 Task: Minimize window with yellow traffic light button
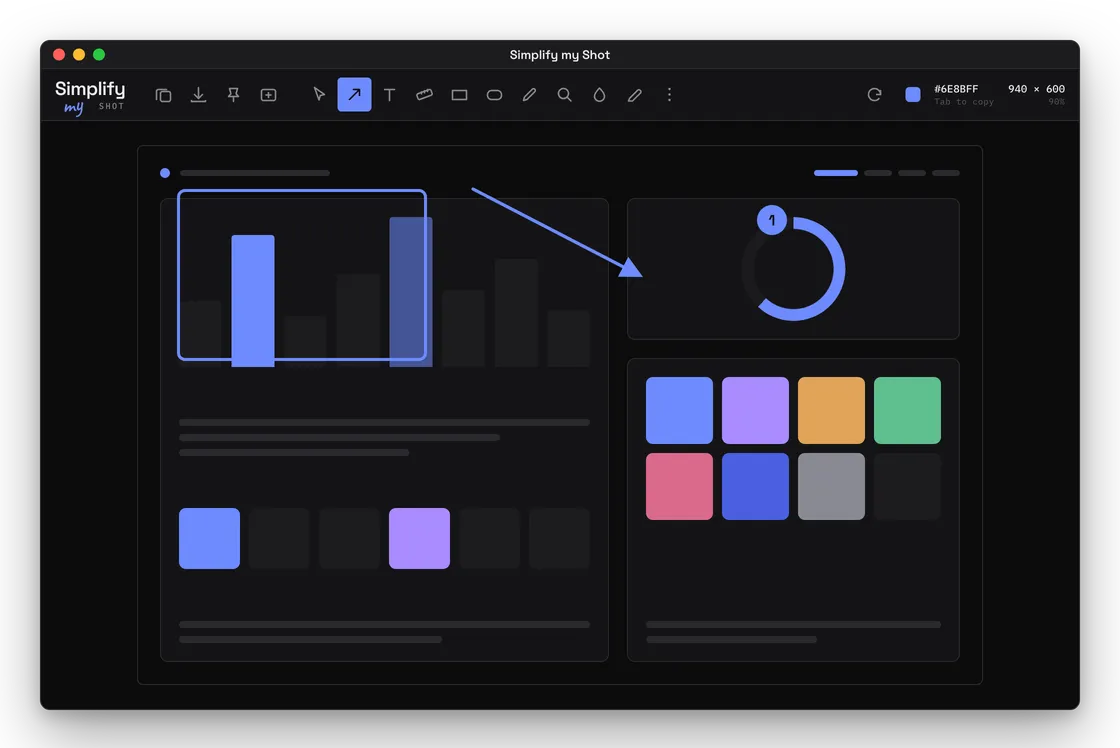[x=79, y=54]
